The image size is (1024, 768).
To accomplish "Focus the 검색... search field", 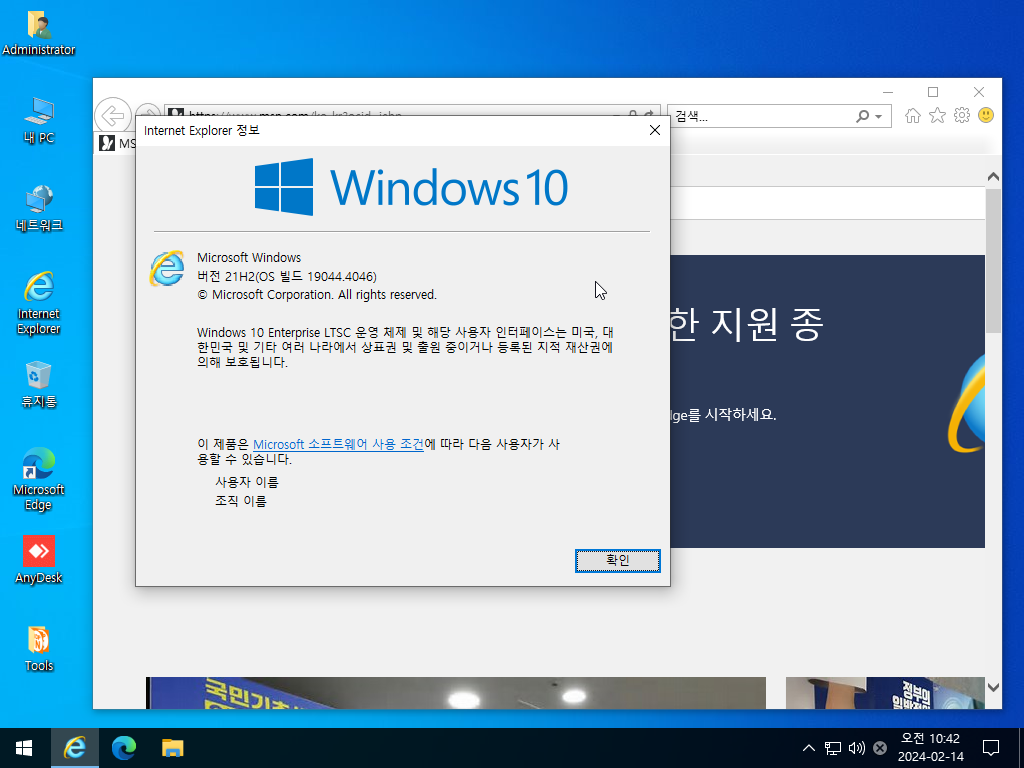I will tap(761, 116).
